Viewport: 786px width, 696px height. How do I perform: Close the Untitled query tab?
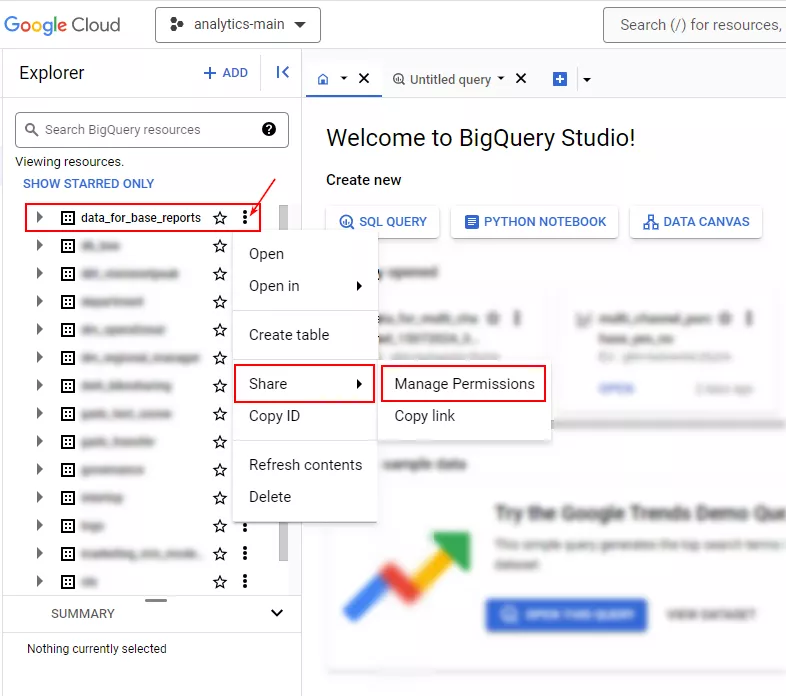coord(521,78)
